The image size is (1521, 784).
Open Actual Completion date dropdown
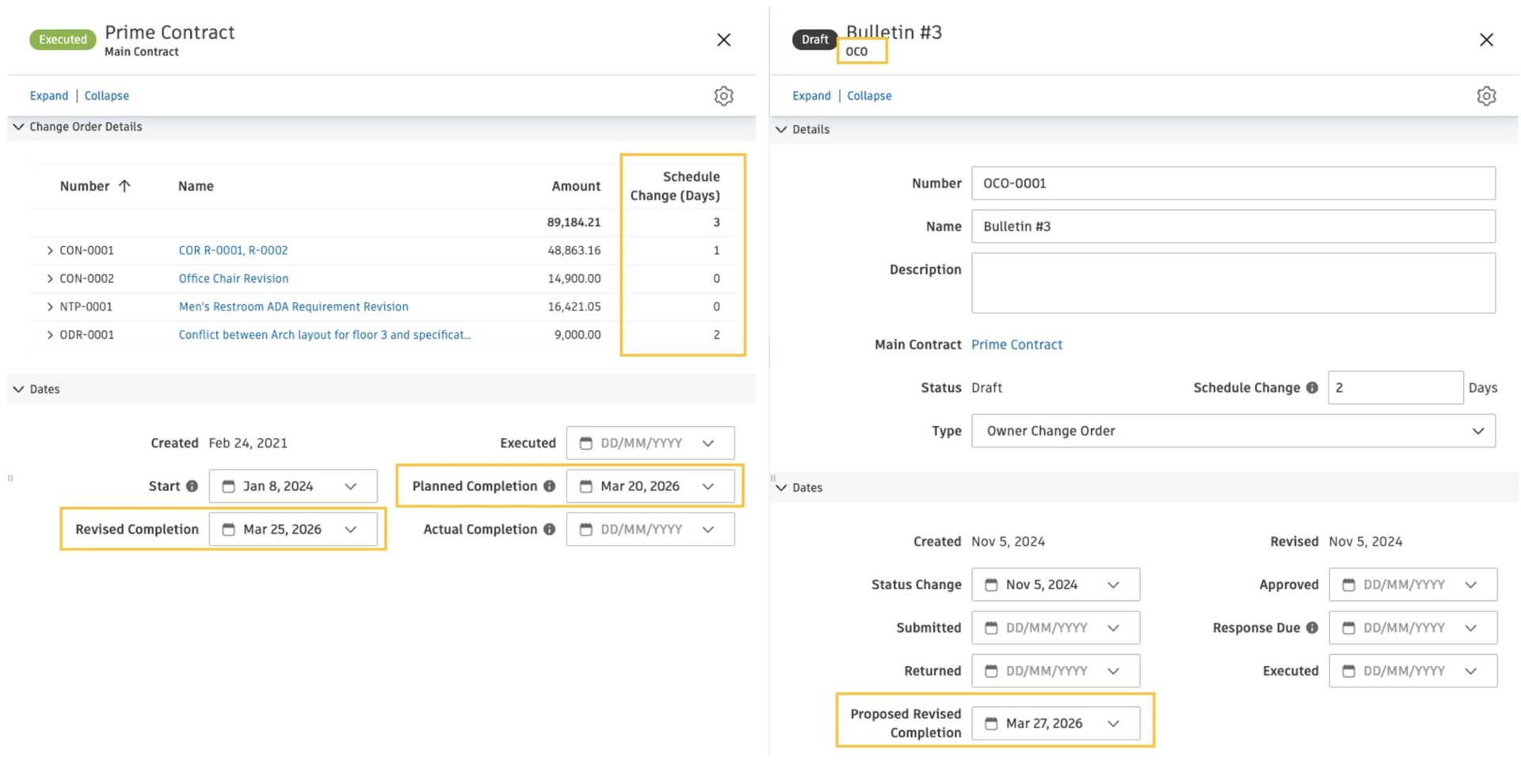pos(708,529)
